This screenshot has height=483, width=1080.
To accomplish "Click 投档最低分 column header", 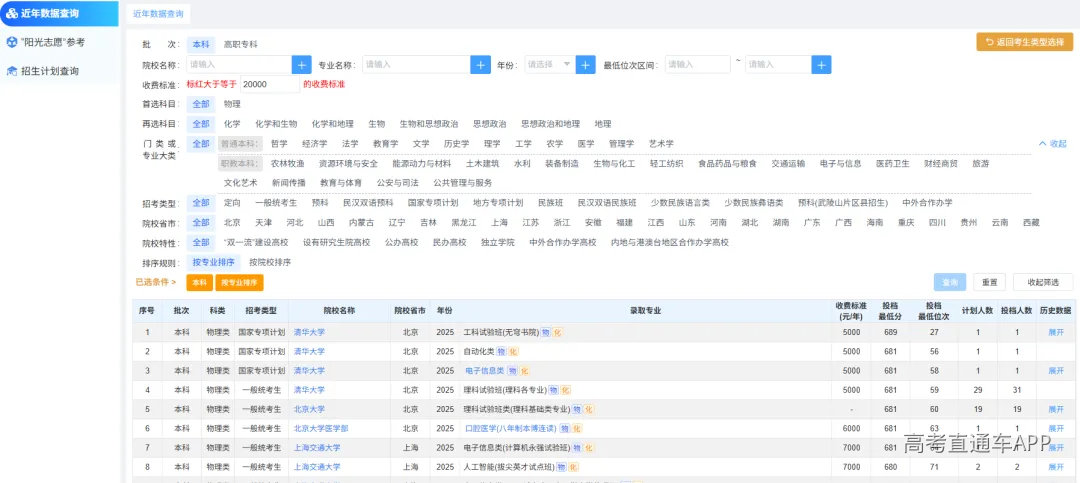I will tap(889, 311).
